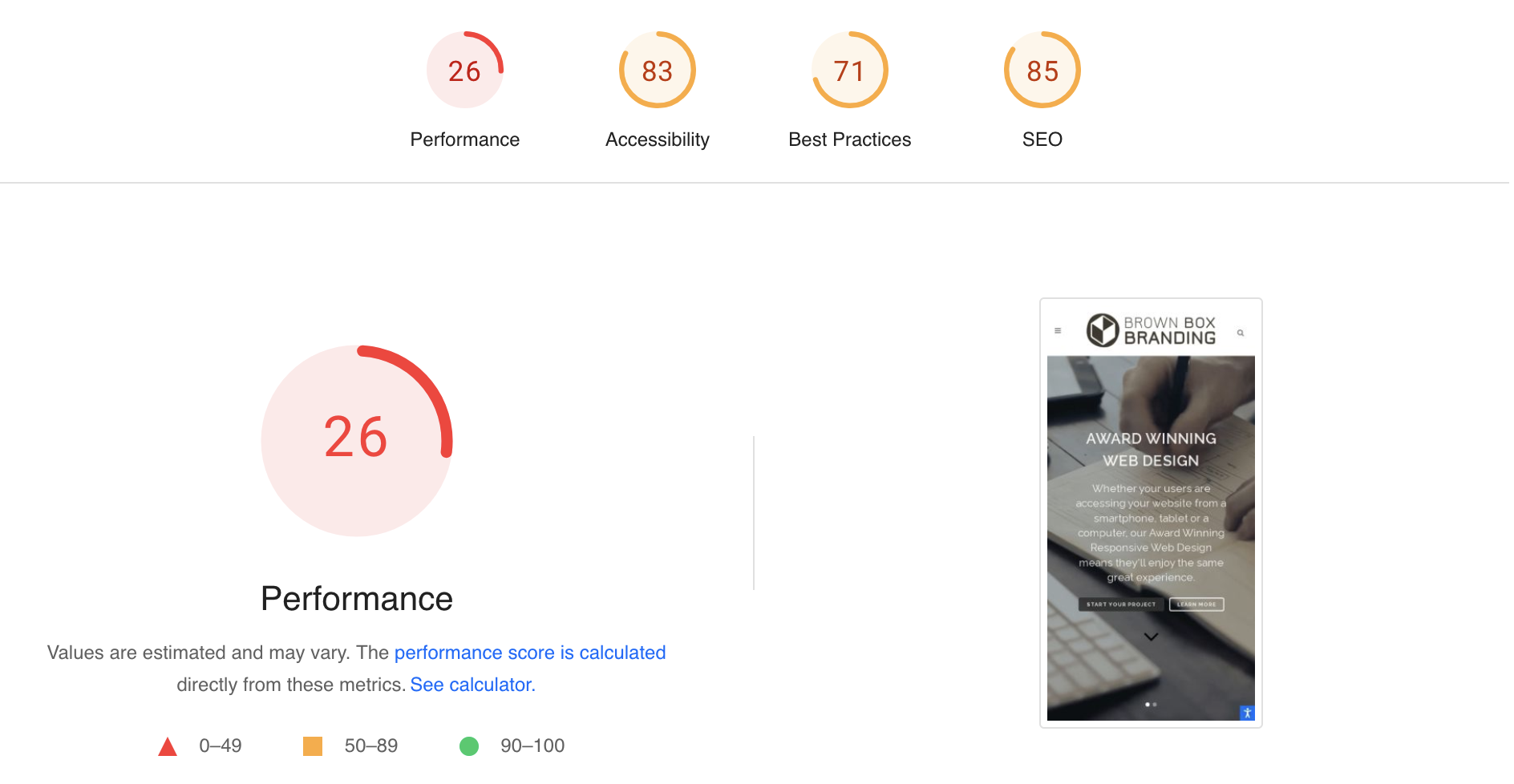Open the website screenshot thumbnail hero image
This screenshot has height=784, width=1514.
point(1151,537)
